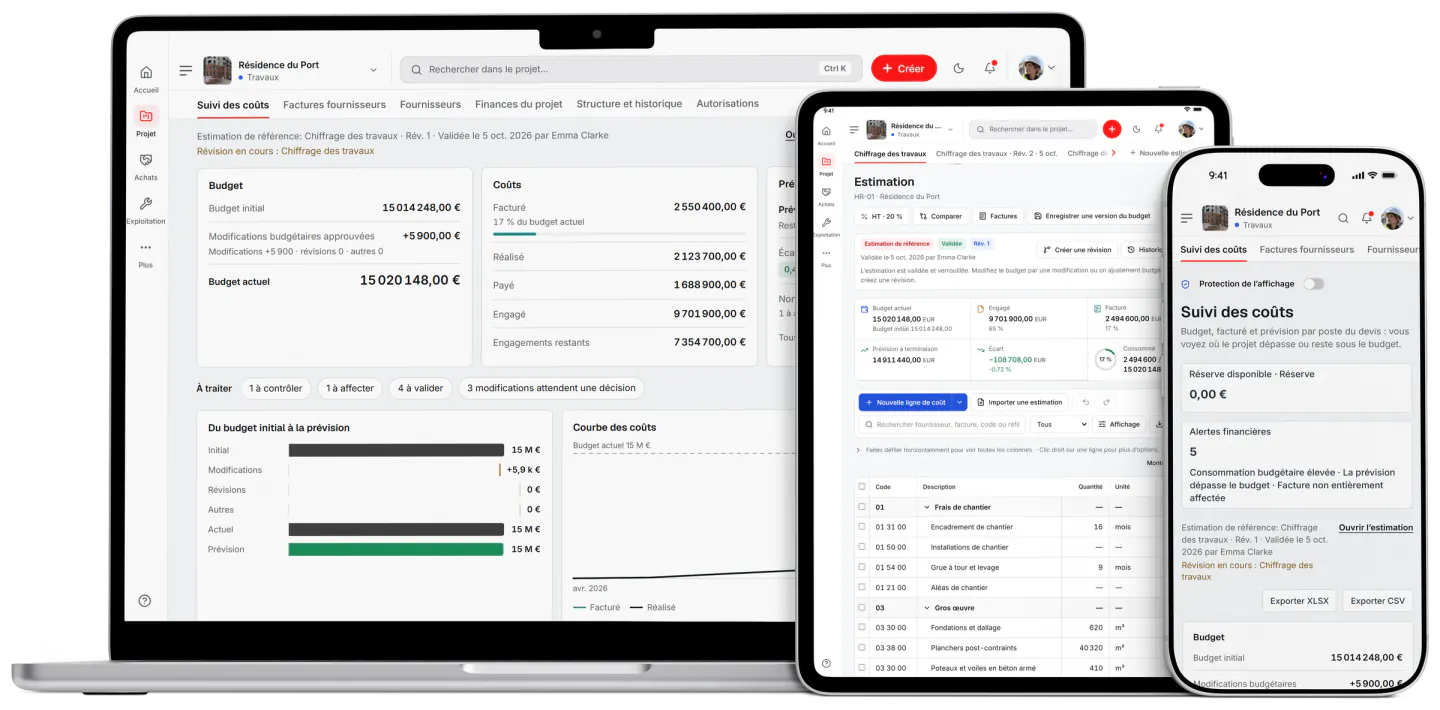The width and height of the screenshot is (1440, 710).
Task: Select Projet icon in laptop sidebar
Action: tap(146, 115)
